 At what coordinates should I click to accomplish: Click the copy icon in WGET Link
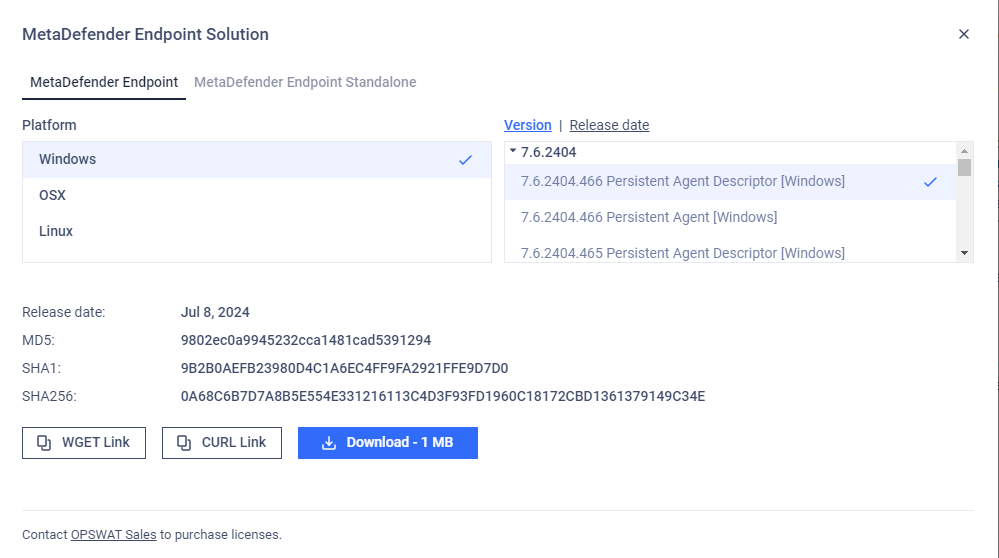pos(44,443)
